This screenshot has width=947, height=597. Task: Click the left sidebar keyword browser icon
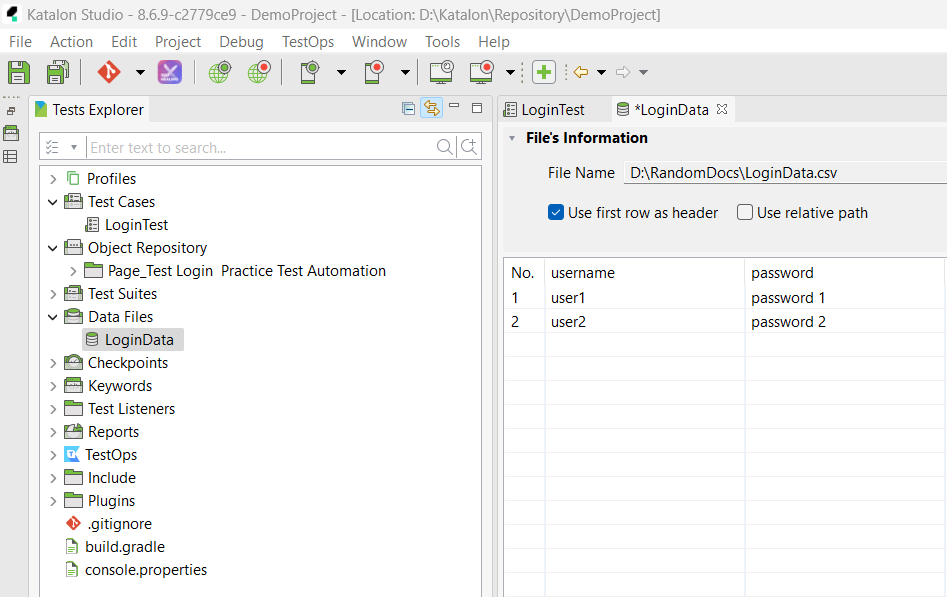11,133
